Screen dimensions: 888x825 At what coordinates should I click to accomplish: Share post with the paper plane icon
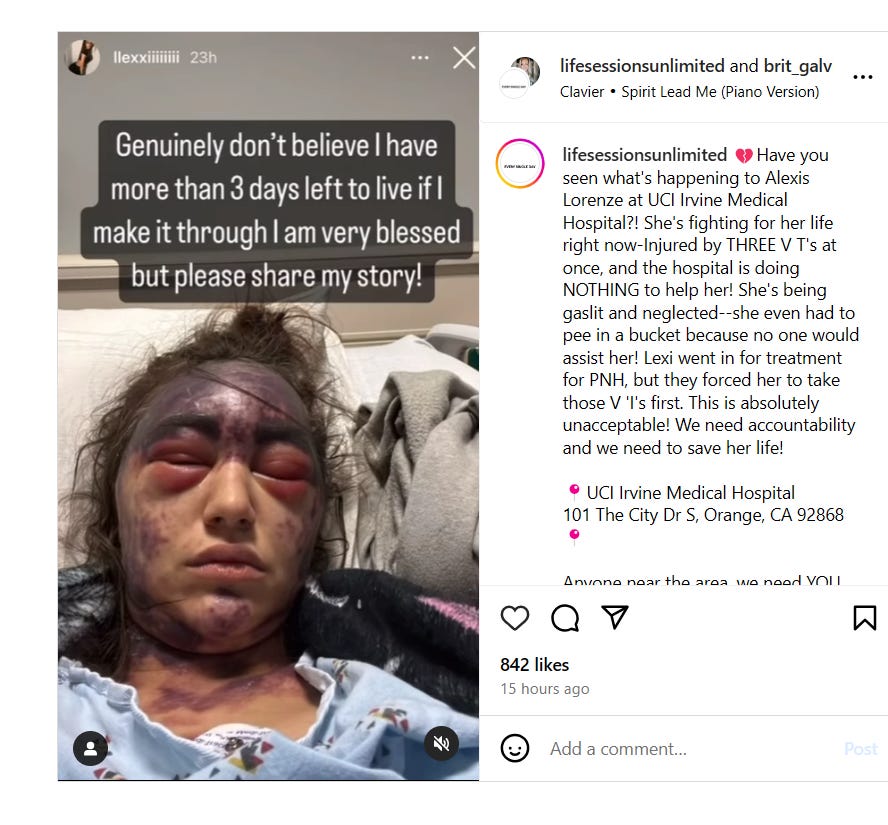coord(614,617)
